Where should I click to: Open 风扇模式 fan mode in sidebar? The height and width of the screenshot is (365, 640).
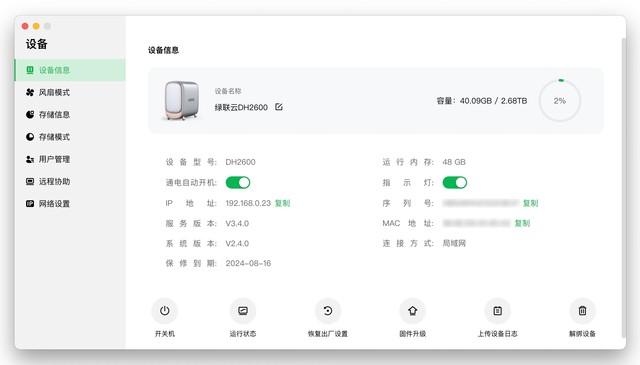coord(70,92)
